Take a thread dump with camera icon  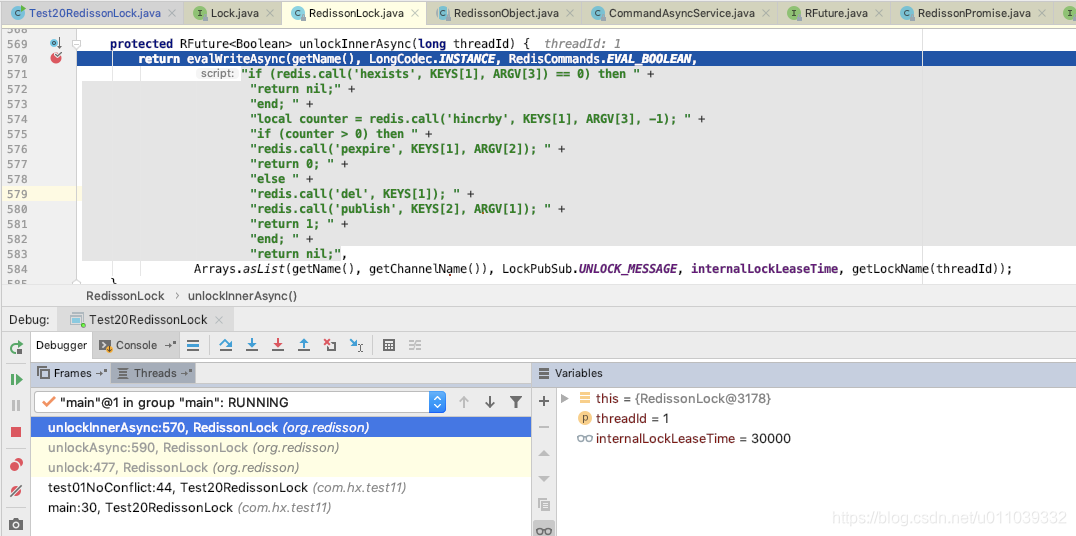pyautogui.click(x=16, y=523)
